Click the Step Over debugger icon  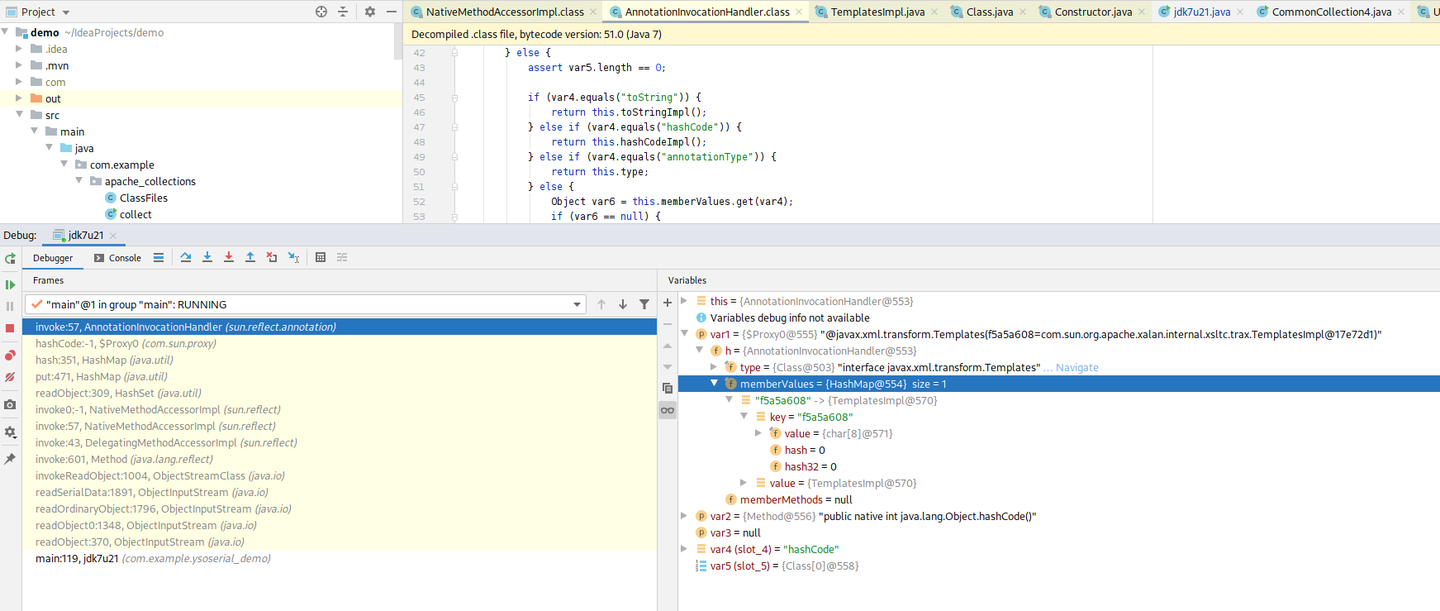186,258
